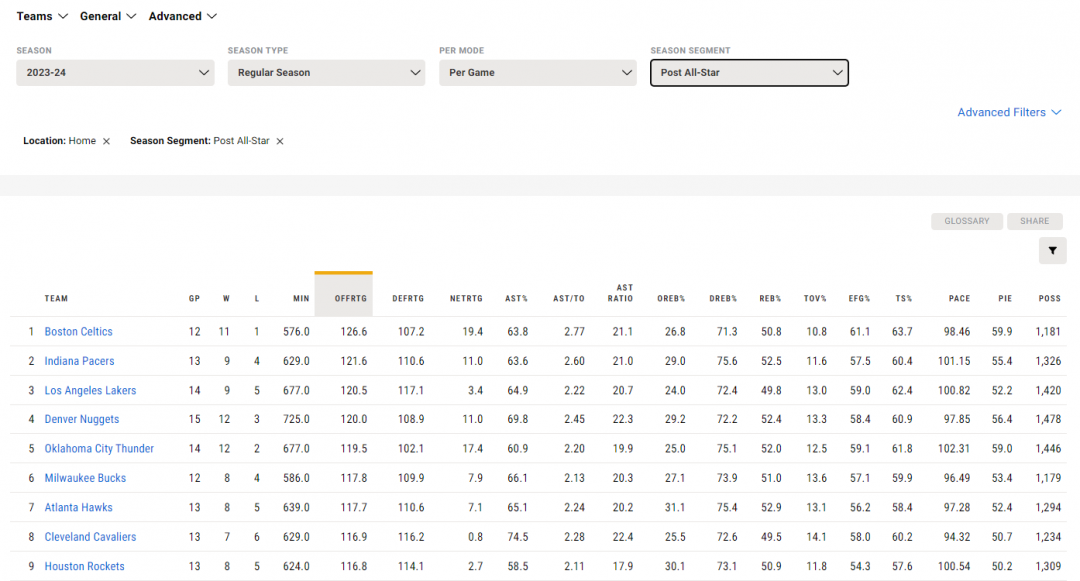Select Pacers pace value 101.15
The image size is (1080, 581).
pos(954,361)
